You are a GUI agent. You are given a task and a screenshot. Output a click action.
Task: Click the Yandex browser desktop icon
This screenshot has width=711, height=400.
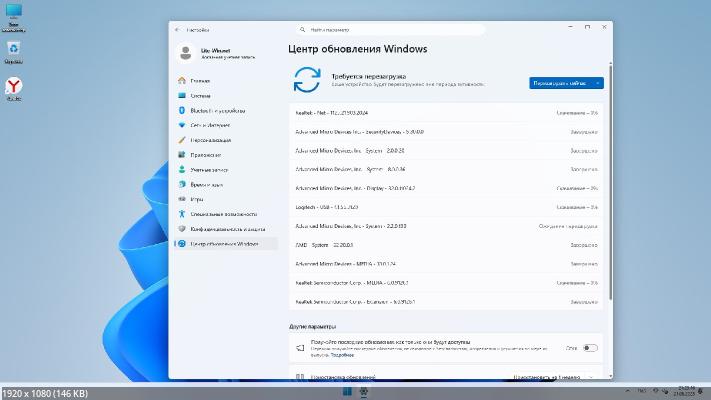point(14,88)
